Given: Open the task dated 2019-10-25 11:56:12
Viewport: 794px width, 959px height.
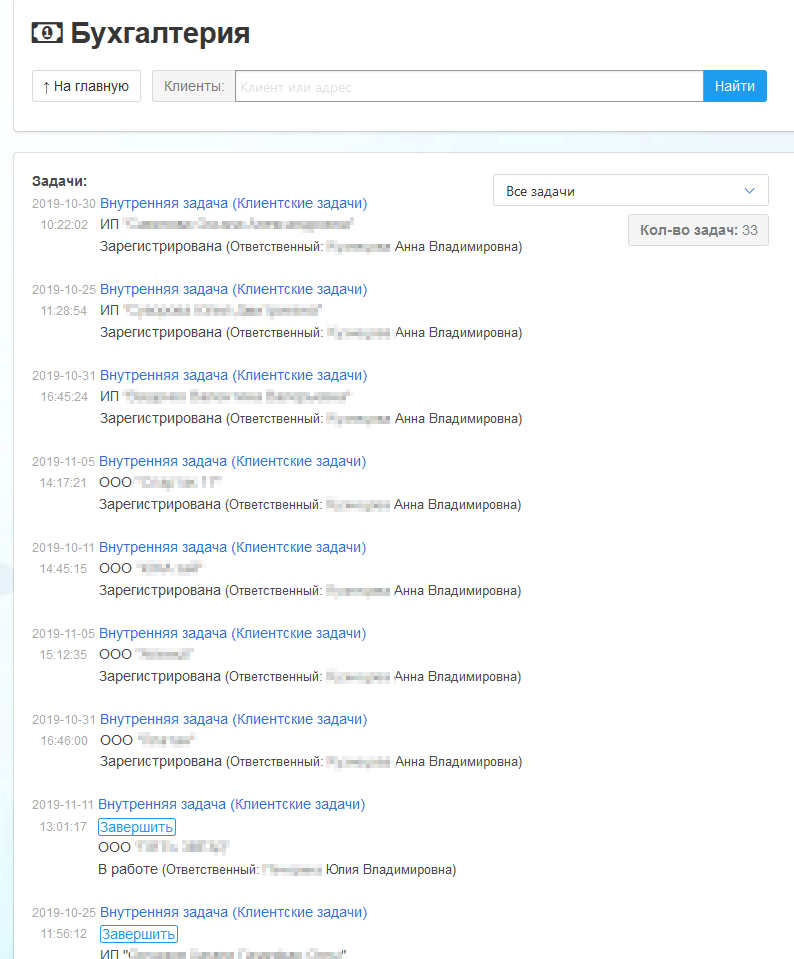Looking at the screenshot, I should (x=233, y=912).
